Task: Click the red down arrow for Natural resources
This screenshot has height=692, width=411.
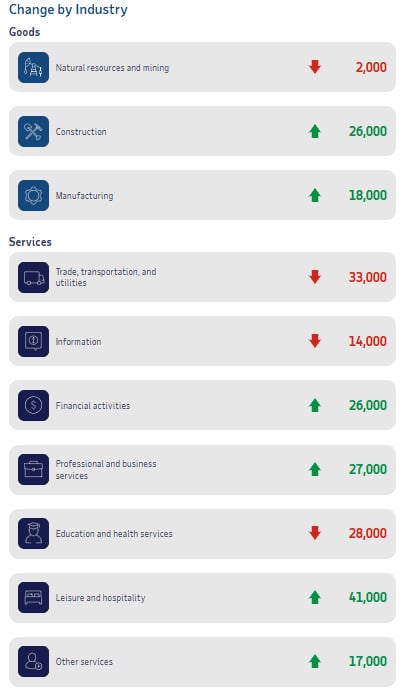Action: [315, 67]
